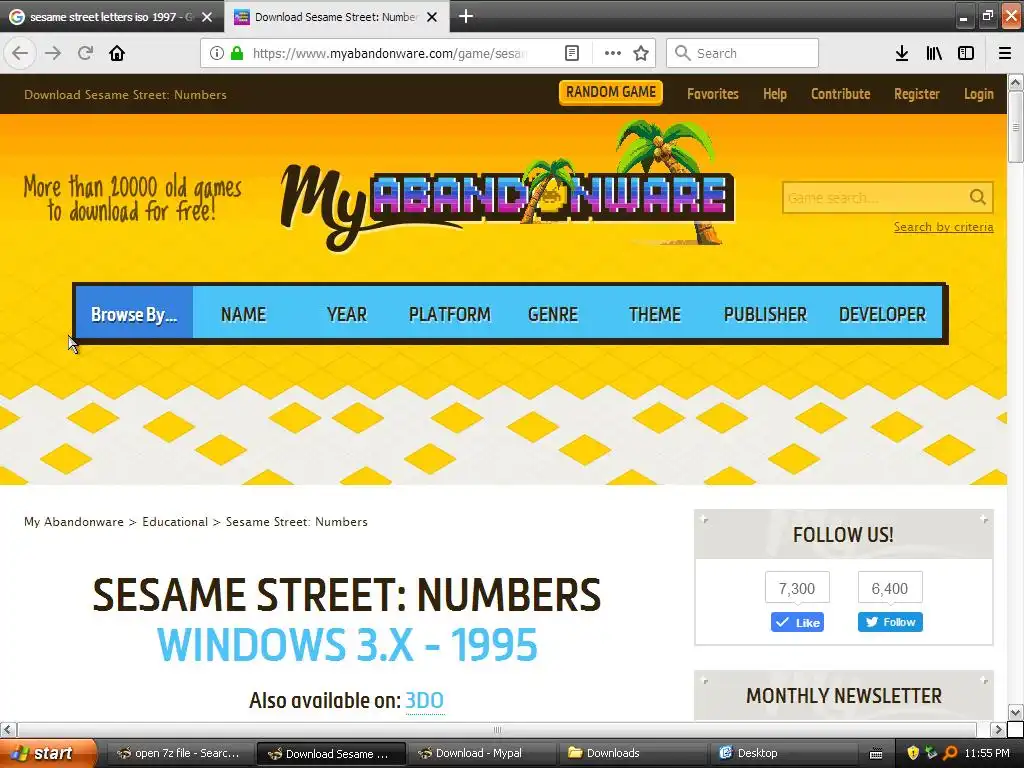Image resolution: width=1024 pixels, height=768 pixels.
Task: Switch to Download - Mypal taskbar item
Action: [481, 753]
